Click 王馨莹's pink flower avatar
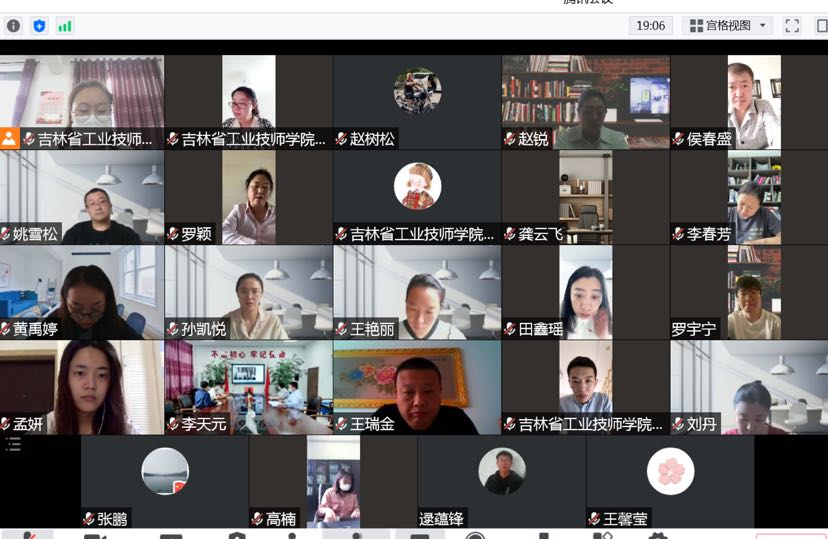The image size is (828, 539). point(670,471)
